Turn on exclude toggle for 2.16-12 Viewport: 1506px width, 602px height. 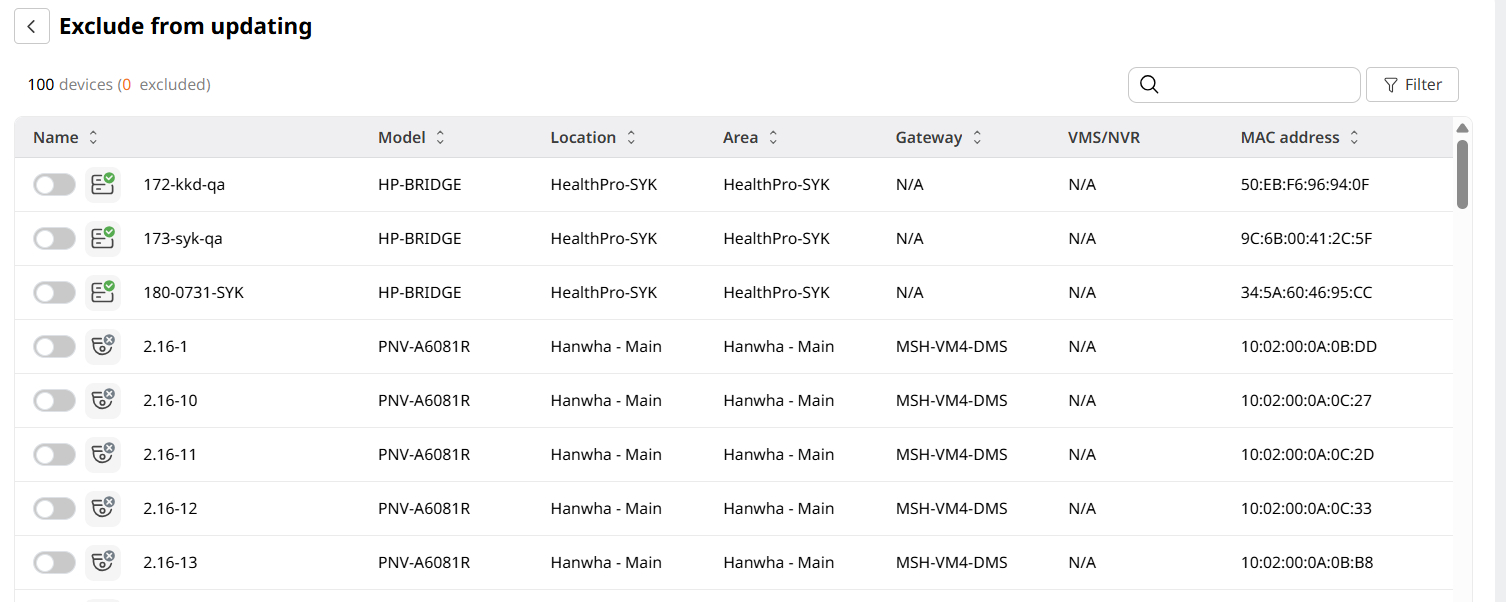point(54,509)
